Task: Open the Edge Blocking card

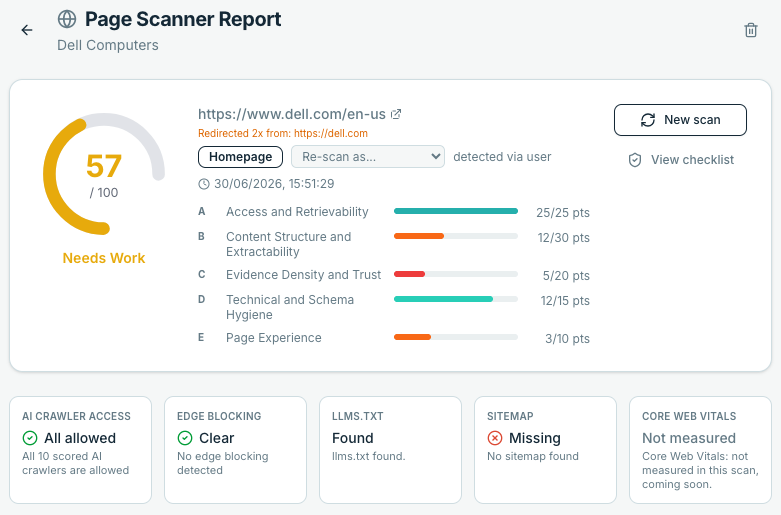Action: click(x=235, y=450)
